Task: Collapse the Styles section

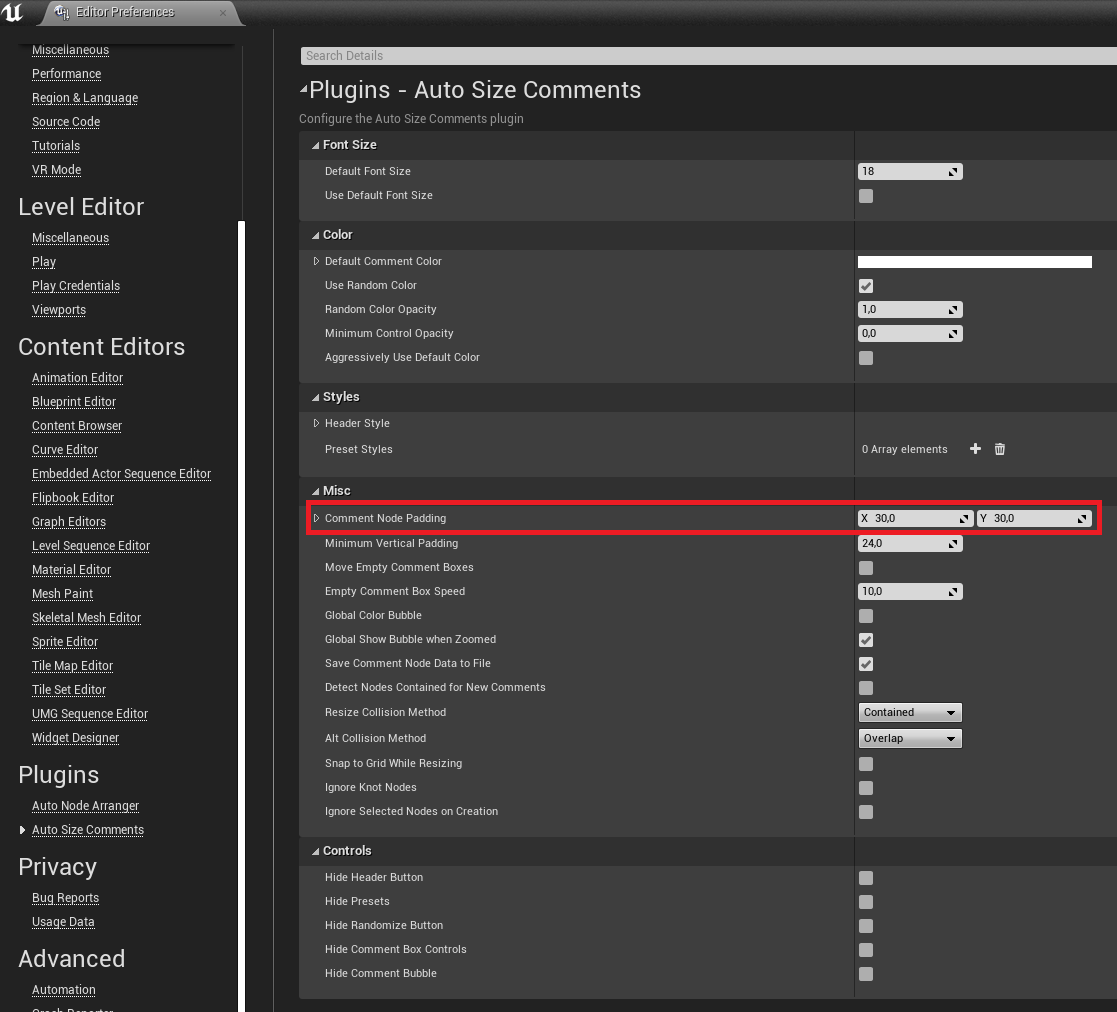Action: [316, 397]
